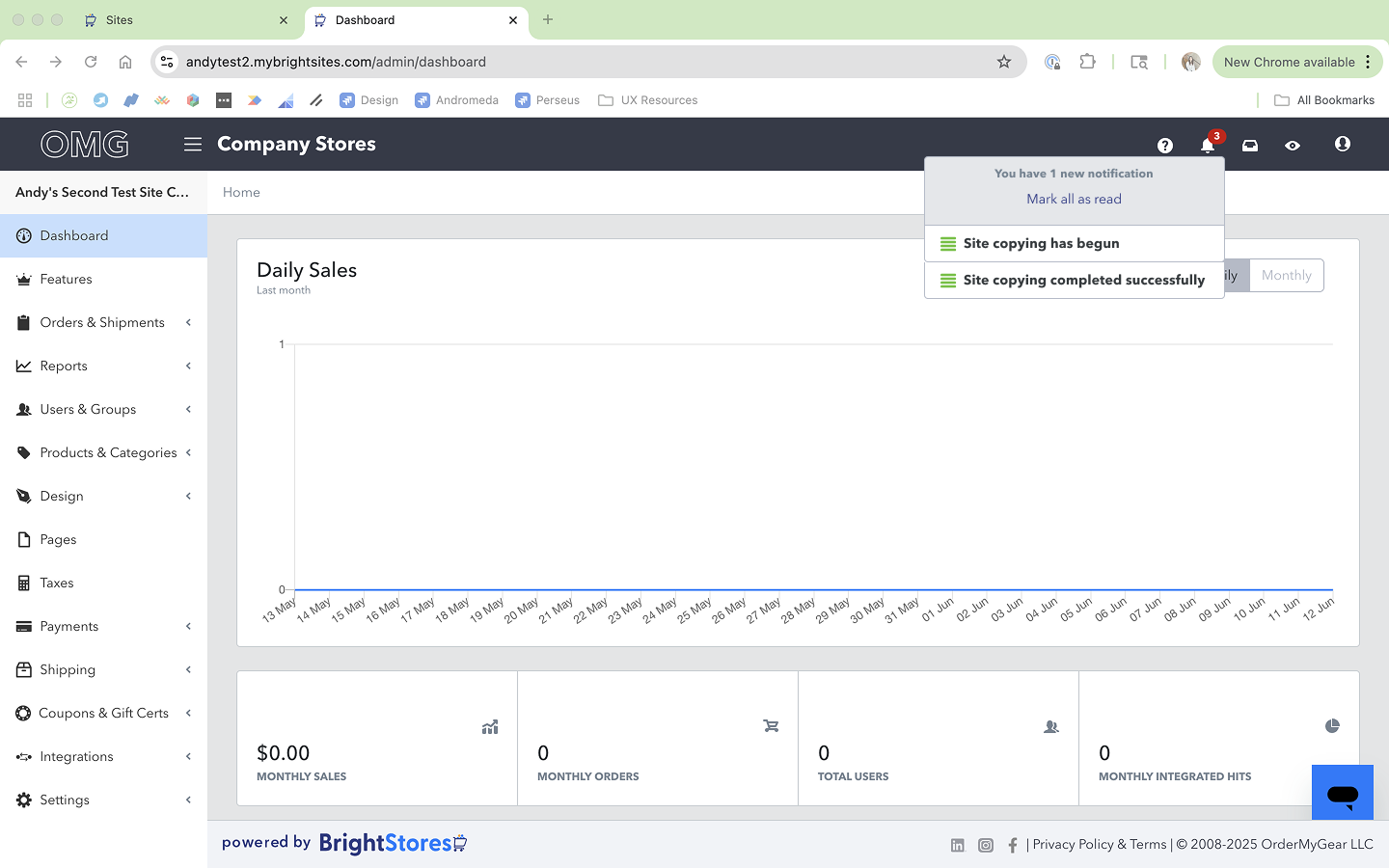Click Andy's Second Test Site name
The height and width of the screenshot is (868, 1389).
pyautogui.click(x=102, y=192)
